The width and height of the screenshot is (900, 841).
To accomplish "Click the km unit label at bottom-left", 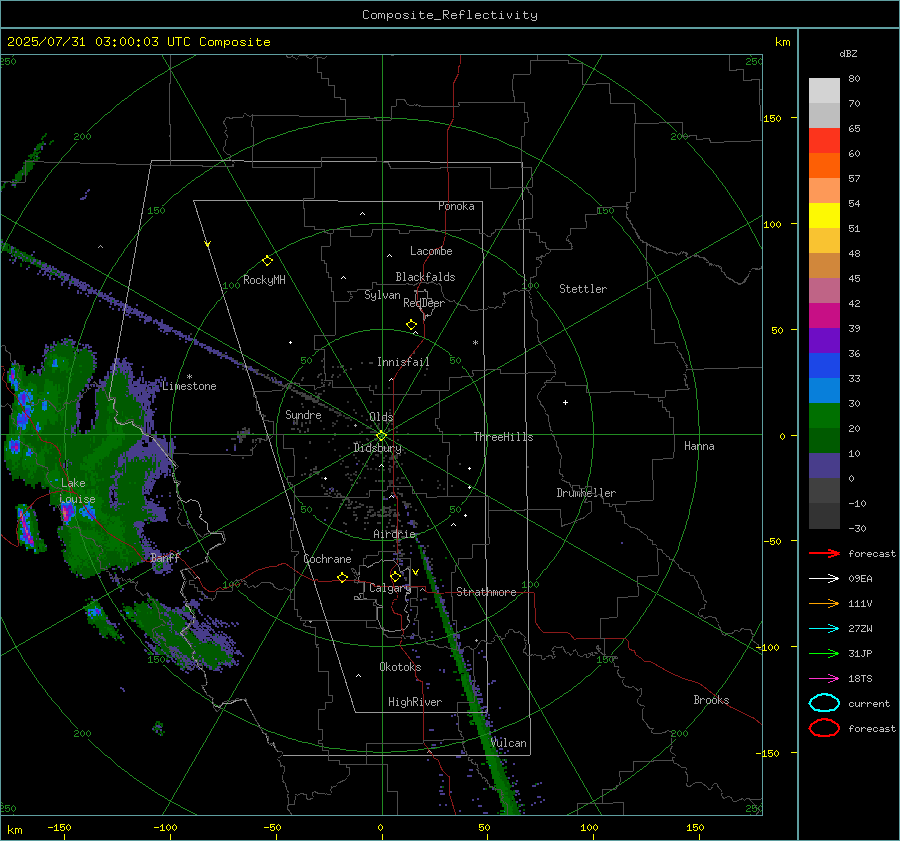I will point(14,830).
